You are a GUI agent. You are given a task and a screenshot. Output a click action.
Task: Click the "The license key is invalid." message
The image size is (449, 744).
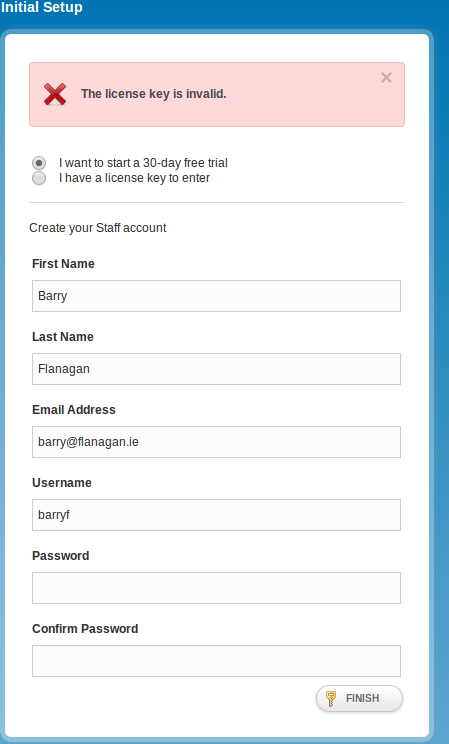click(x=153, y=94)
